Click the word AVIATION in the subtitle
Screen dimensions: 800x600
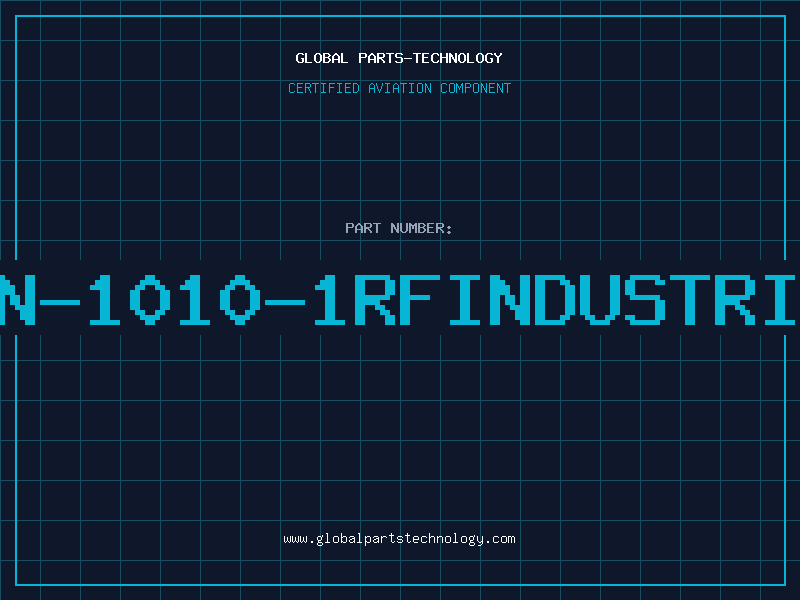pos(400,88)
